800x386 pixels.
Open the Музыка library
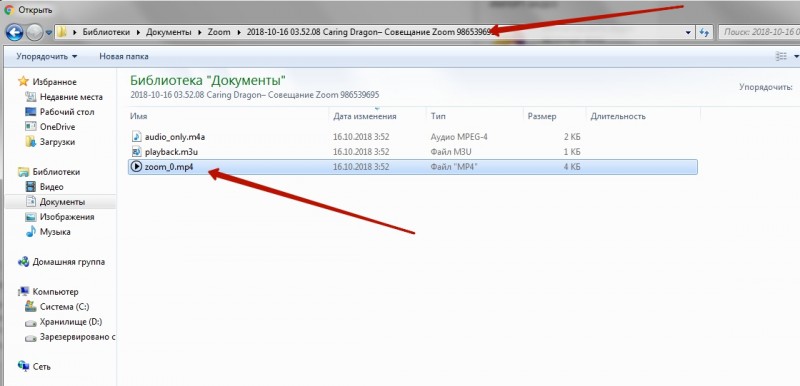[55, 232]
